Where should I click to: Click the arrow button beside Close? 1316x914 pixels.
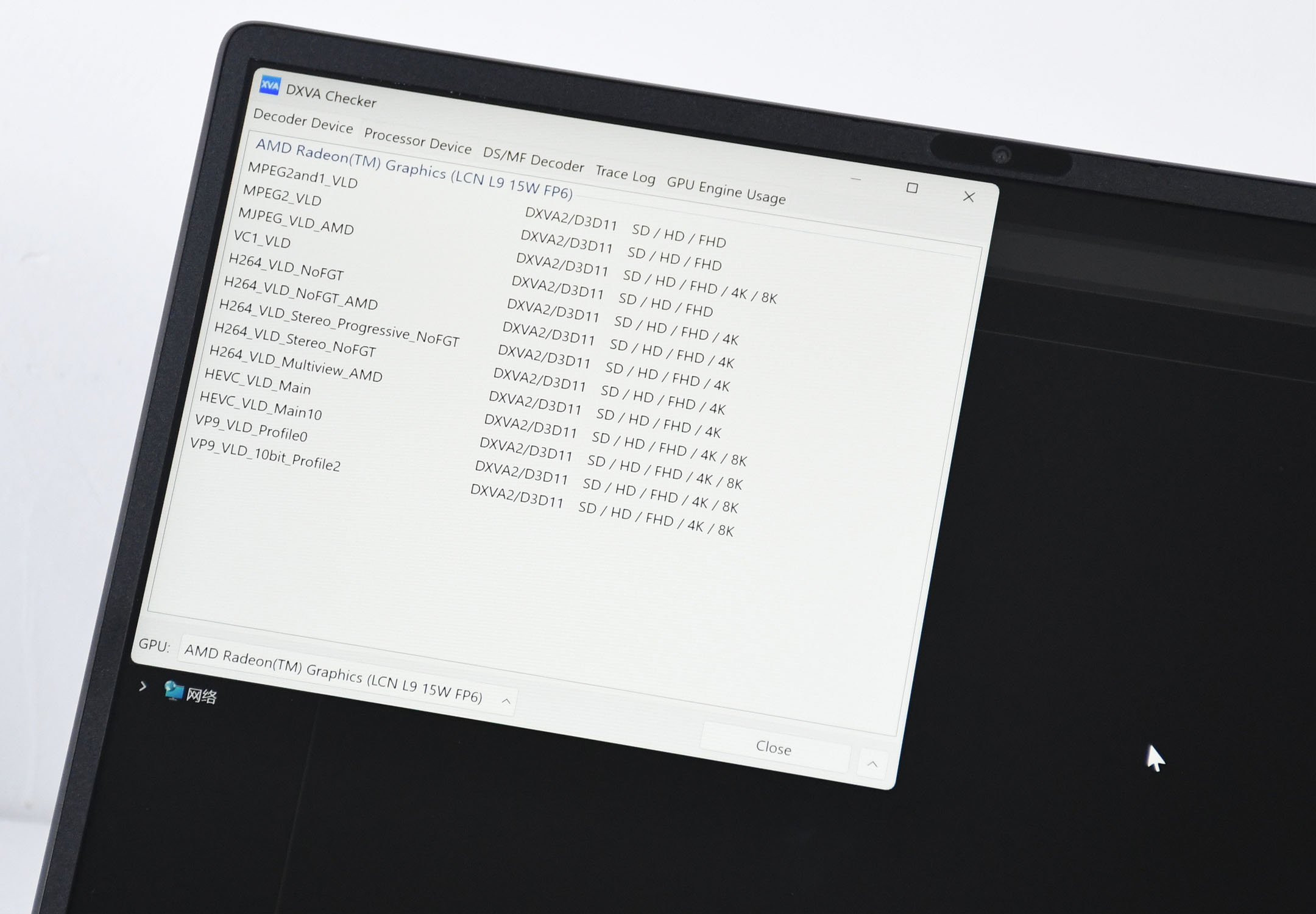pos(872,763)
